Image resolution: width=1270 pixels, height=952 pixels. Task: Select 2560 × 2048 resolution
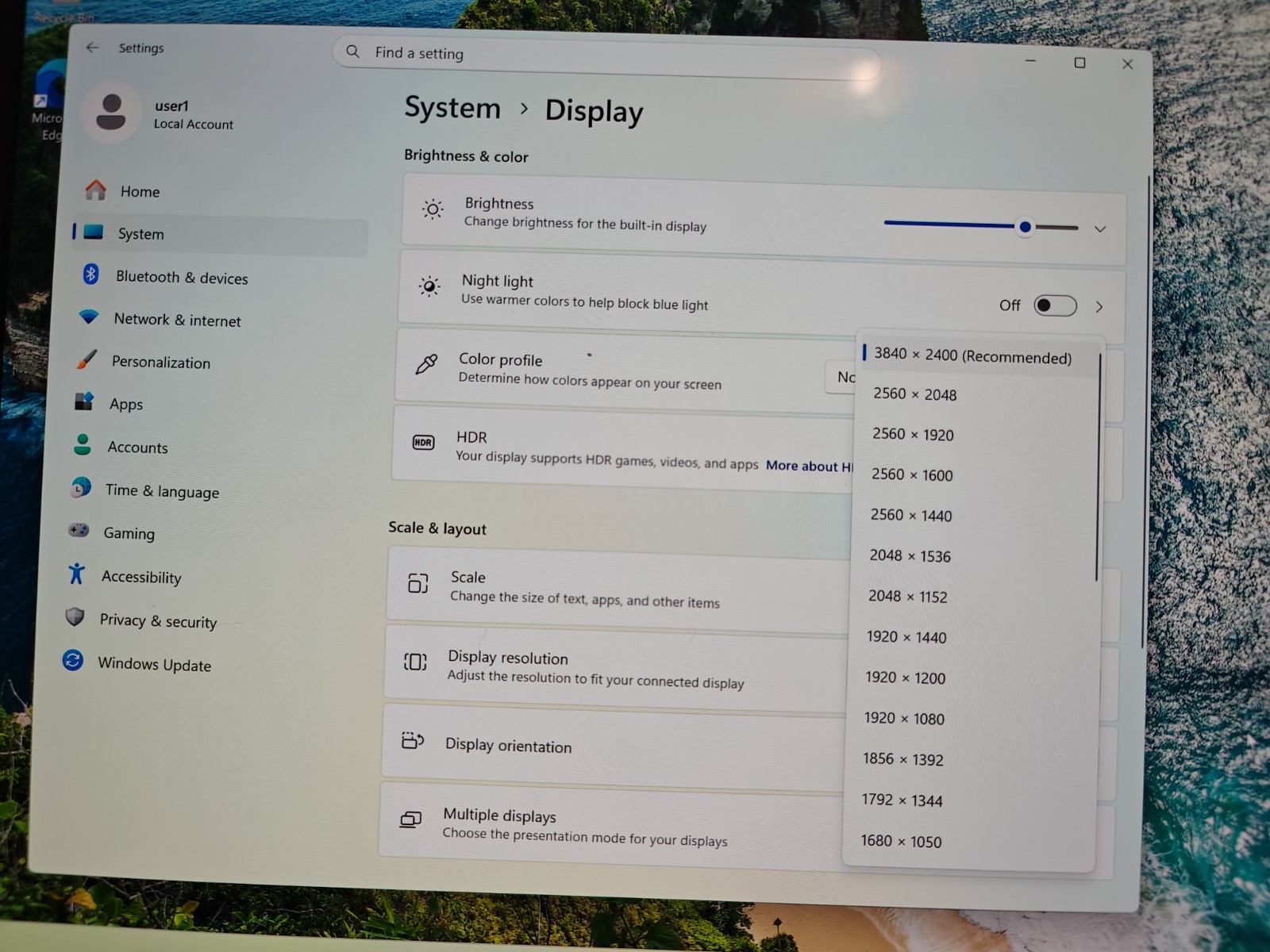pyautogui.click(x=977, y=394)
